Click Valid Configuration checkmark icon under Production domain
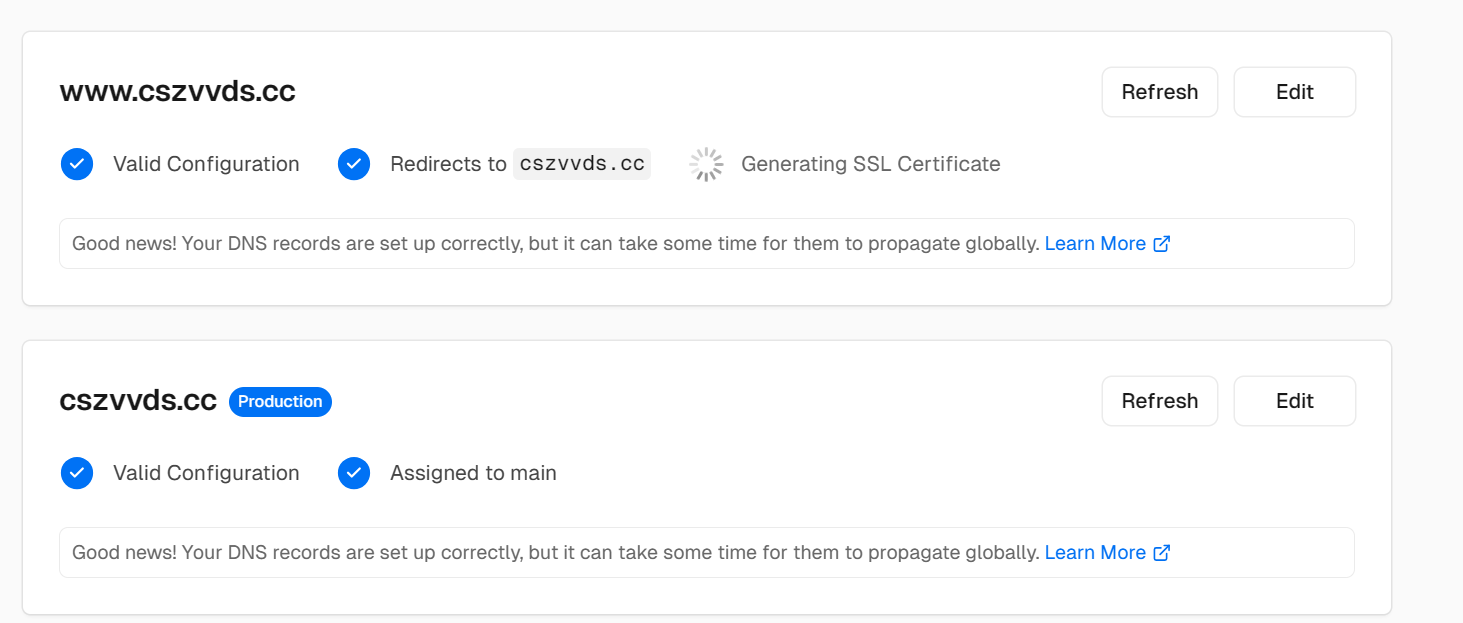 (x=77, y=473)
